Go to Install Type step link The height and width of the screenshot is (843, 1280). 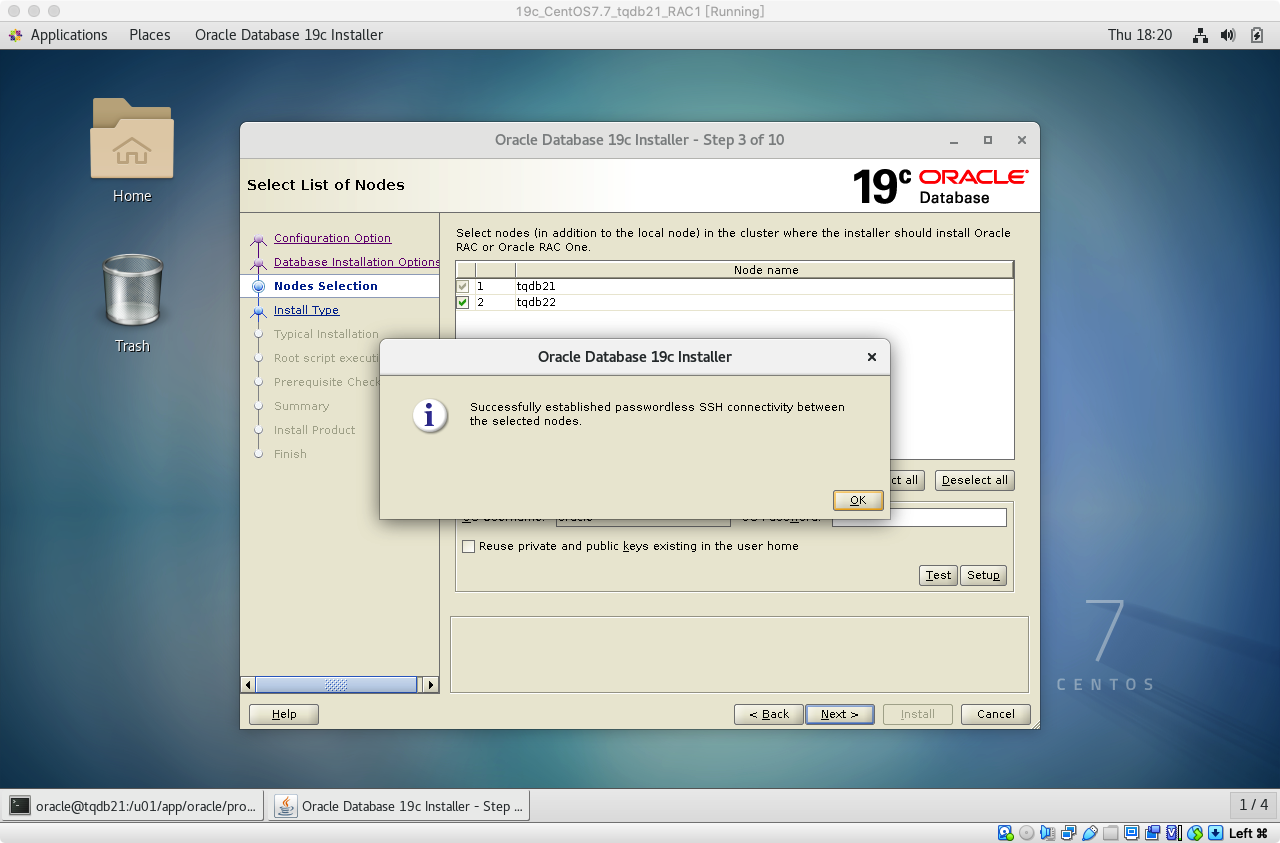tap(306, 310)
